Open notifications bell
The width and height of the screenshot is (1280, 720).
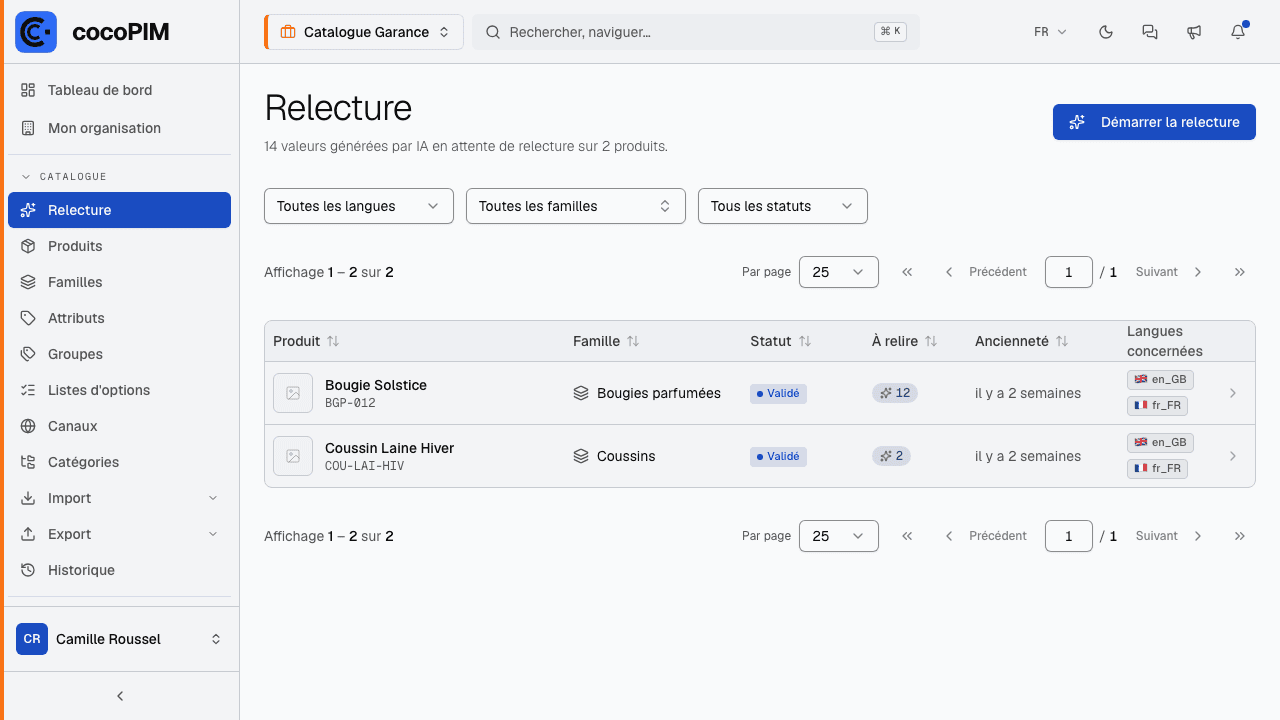click(1238, 32)
